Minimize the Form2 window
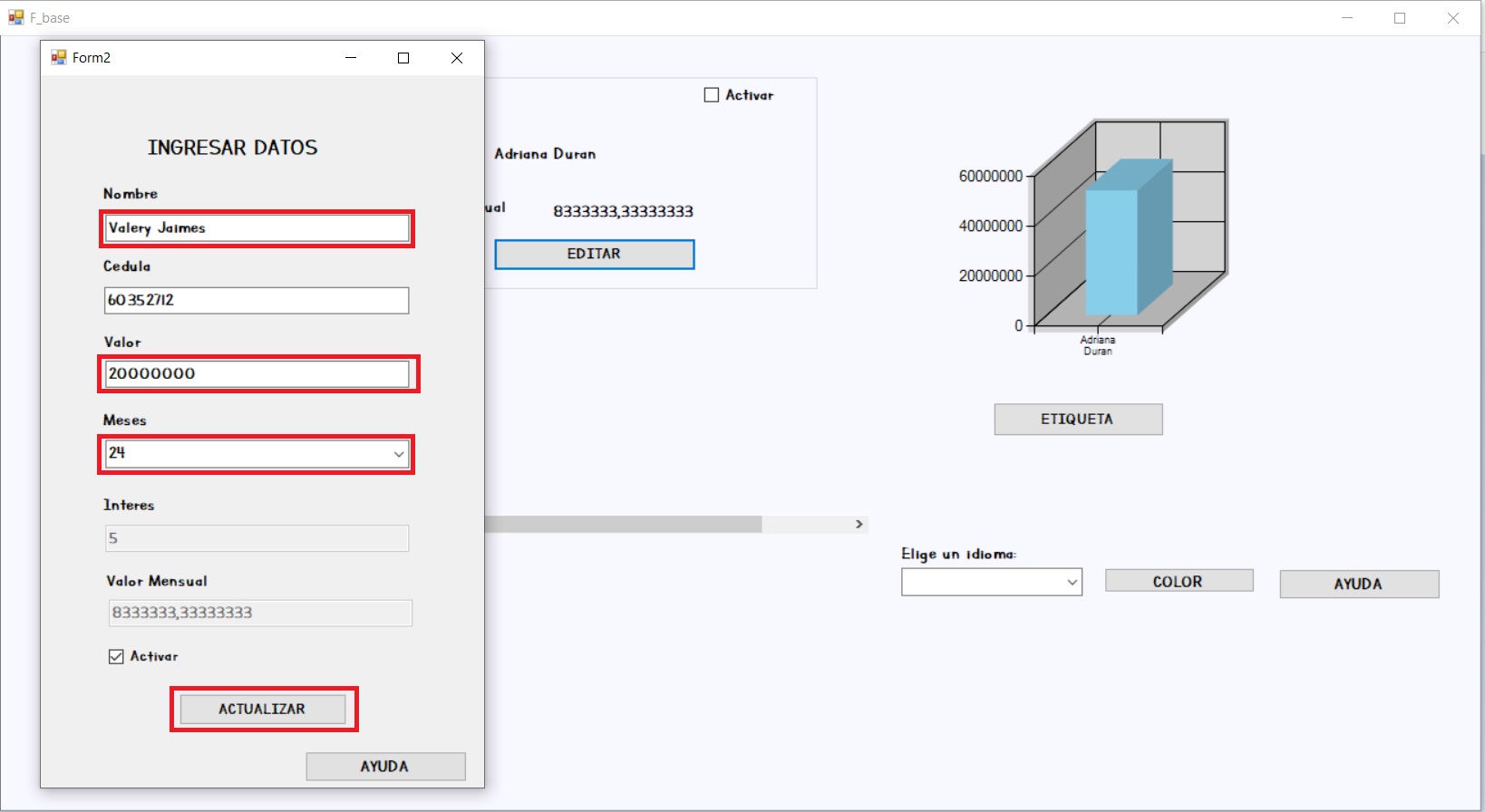The height and width of the screenshot is (812, 1485). [x=351, y=58]
